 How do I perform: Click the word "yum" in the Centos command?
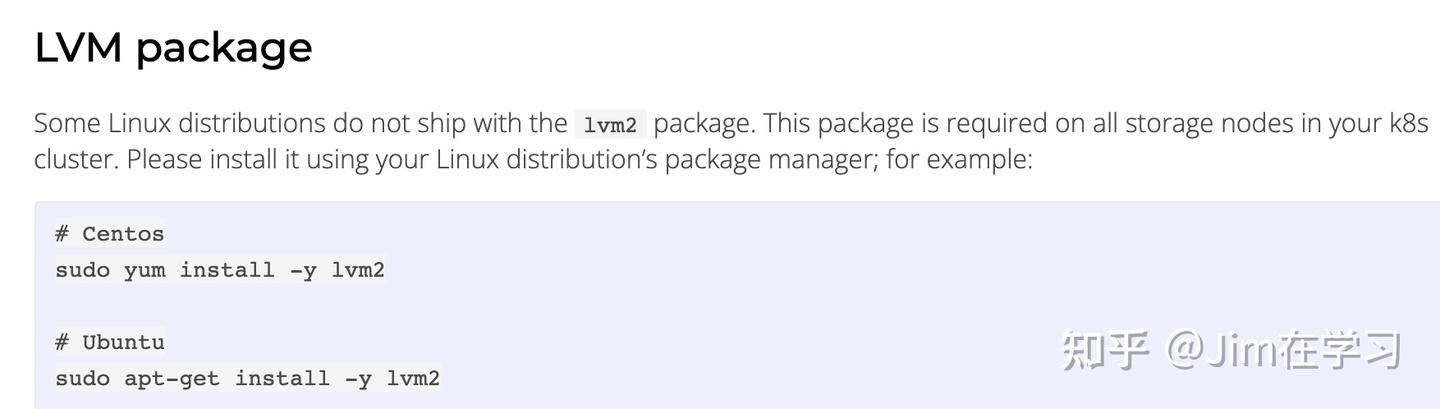[144, 270]
